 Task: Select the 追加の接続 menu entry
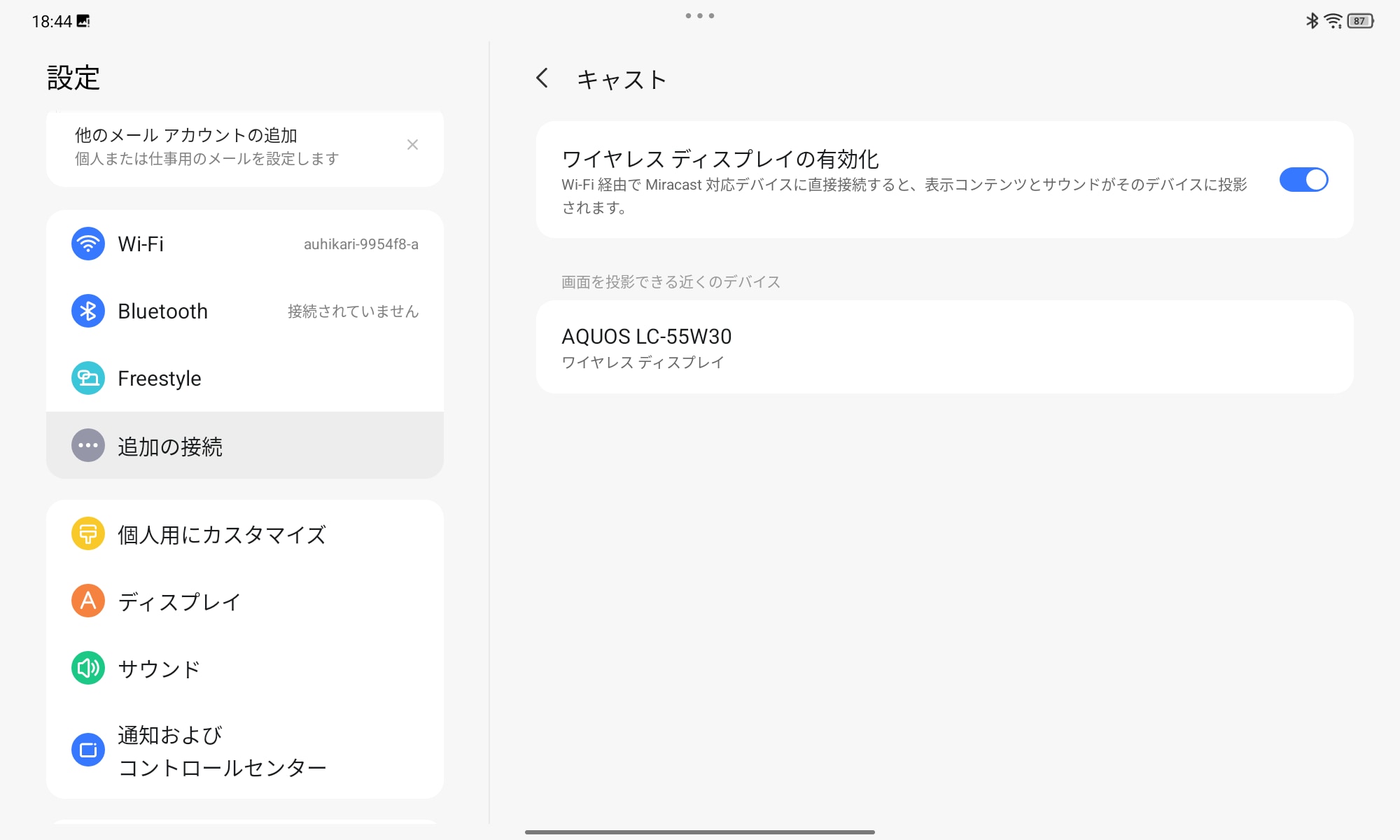[x=244, y=445]
